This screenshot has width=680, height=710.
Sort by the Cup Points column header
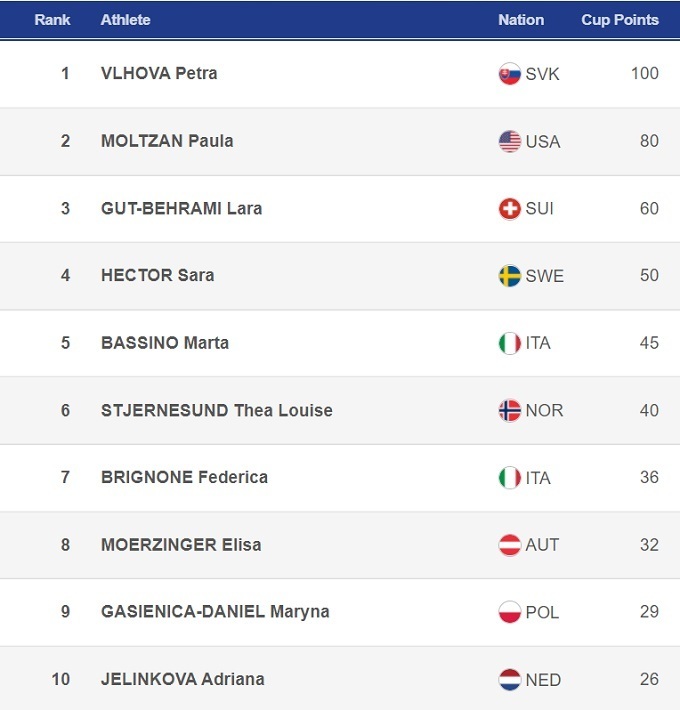click(x=620, y=20)
